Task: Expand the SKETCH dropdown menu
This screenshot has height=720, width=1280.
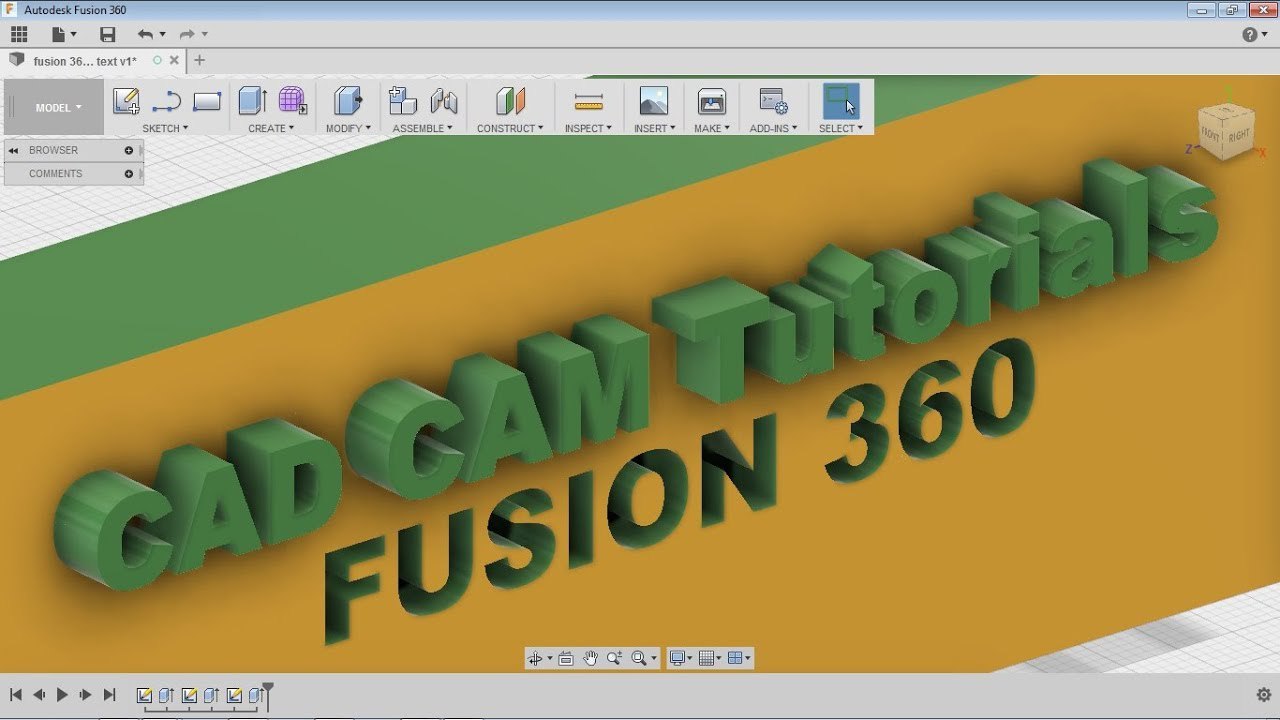Action: click(x=165, y=128)
